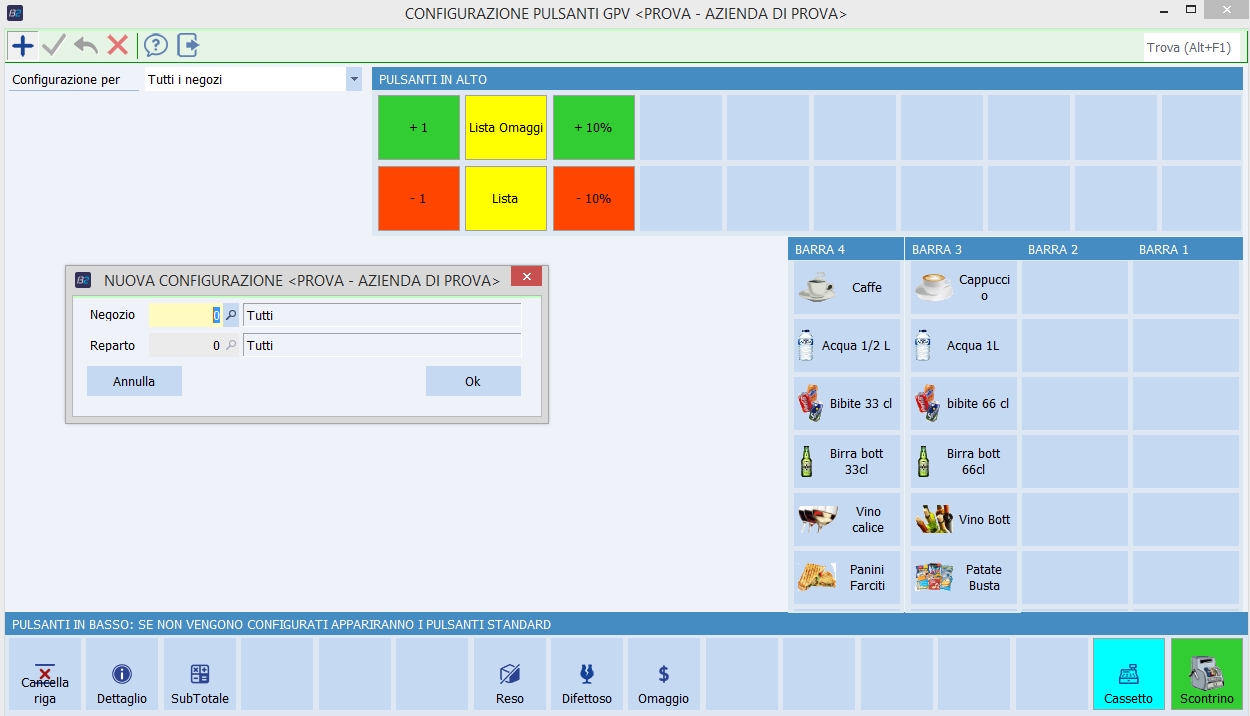Open the Configurazione per dropdown arrow

coord(353,79)
